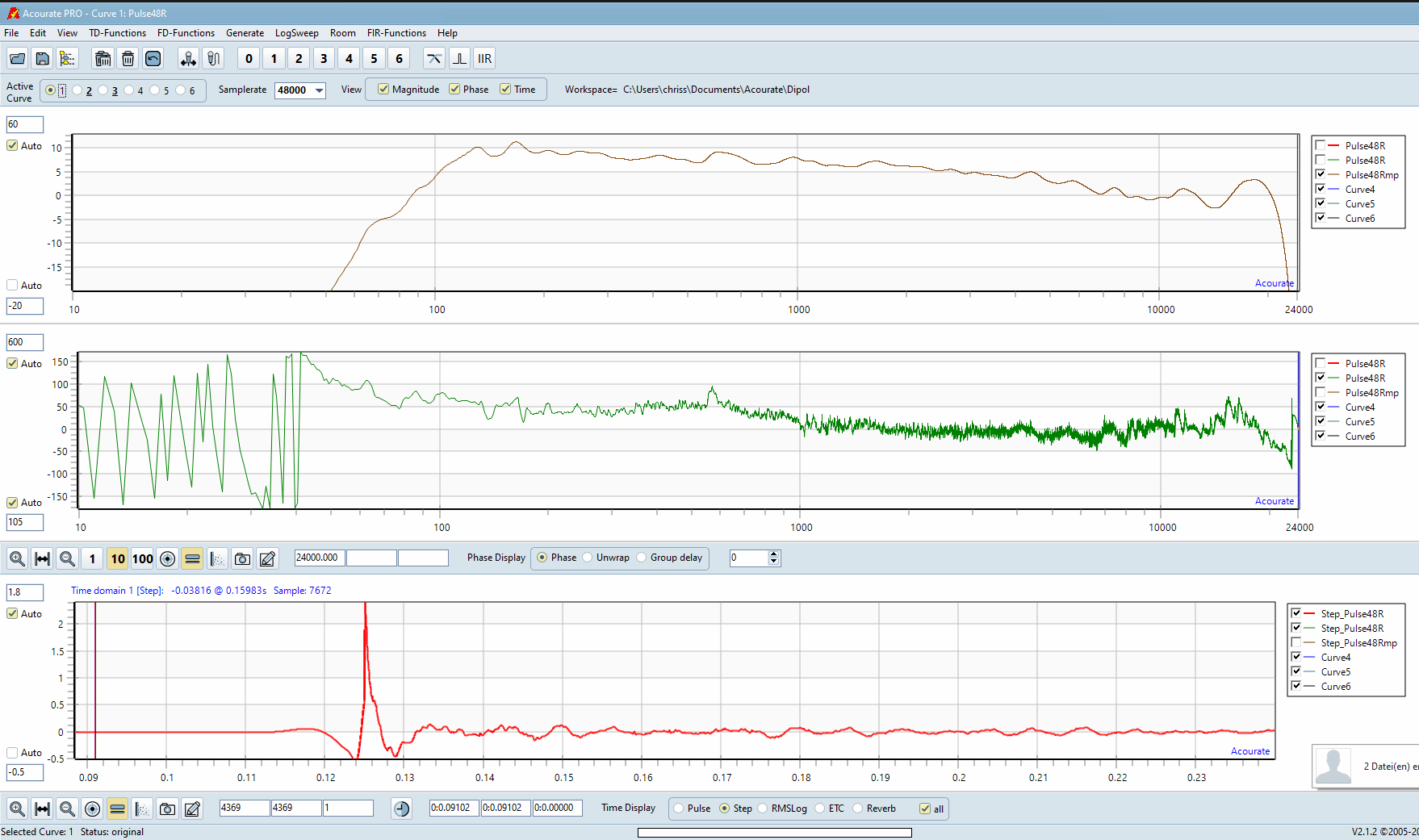This screenshot has height=840, width=1419.
Task: Toggle the 'all' checkbox in Time Display
Action: pos(925,809)
